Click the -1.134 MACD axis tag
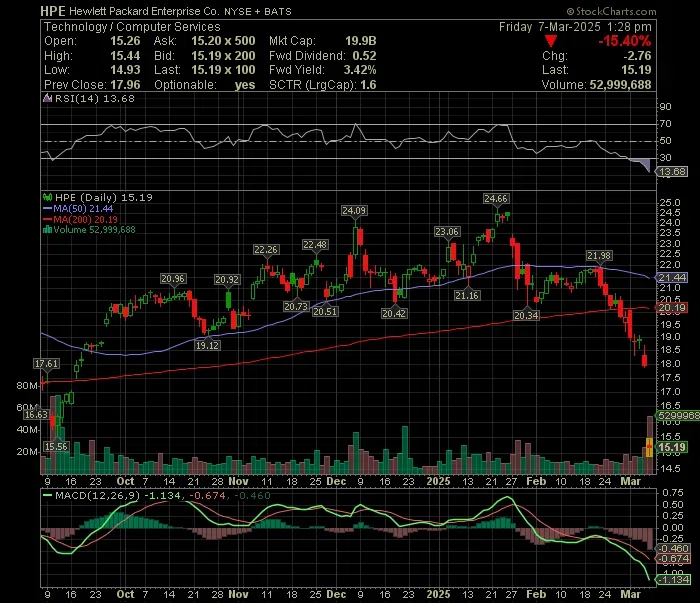The width and height of the screenshot is (700, 603). click(x=673, y=580)
